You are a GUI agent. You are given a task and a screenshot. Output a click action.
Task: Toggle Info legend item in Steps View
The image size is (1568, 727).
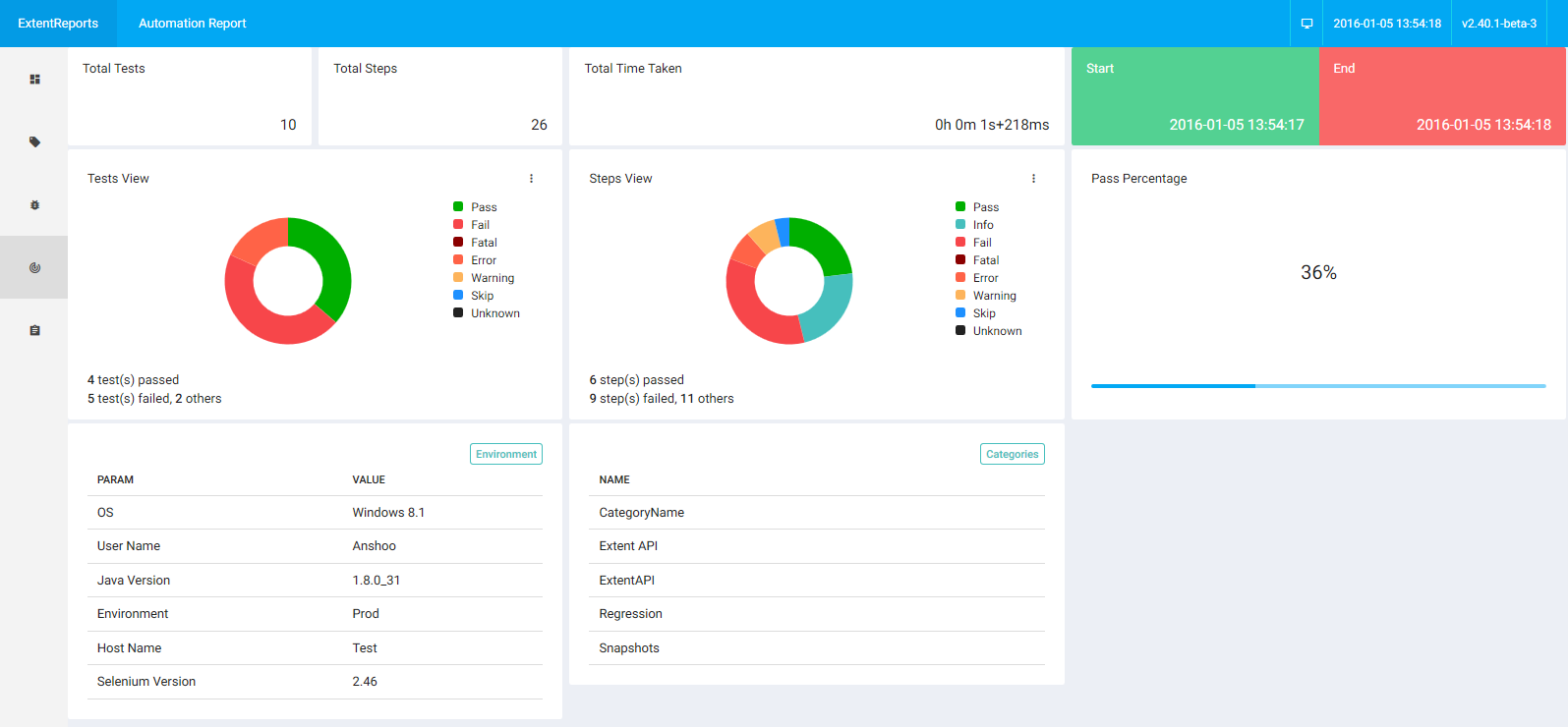point(983,225)
